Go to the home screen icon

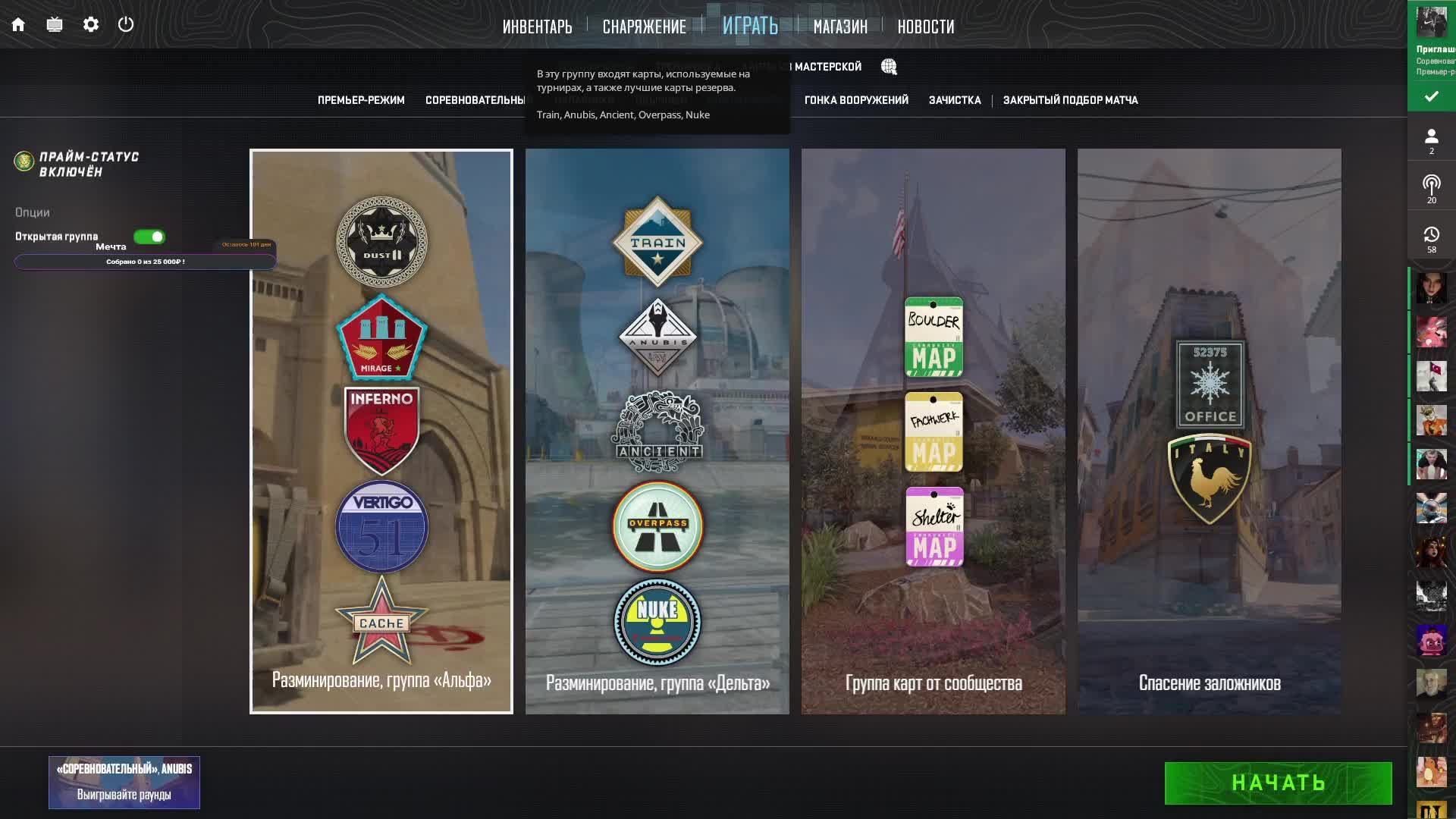(x=18, y=25)
